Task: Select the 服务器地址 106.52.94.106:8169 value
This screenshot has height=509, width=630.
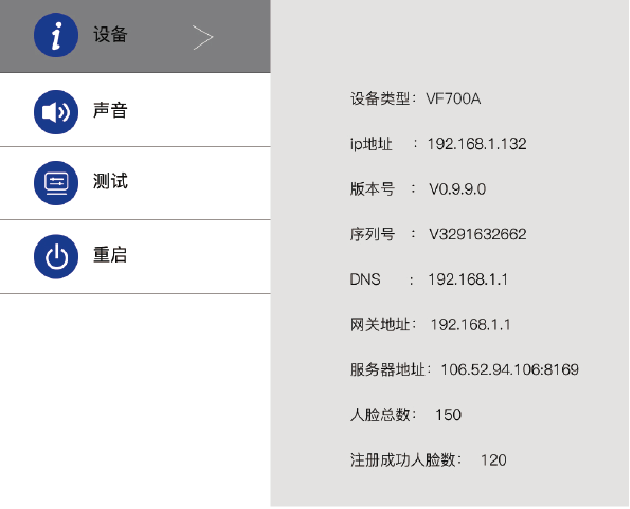Action: 509,370
